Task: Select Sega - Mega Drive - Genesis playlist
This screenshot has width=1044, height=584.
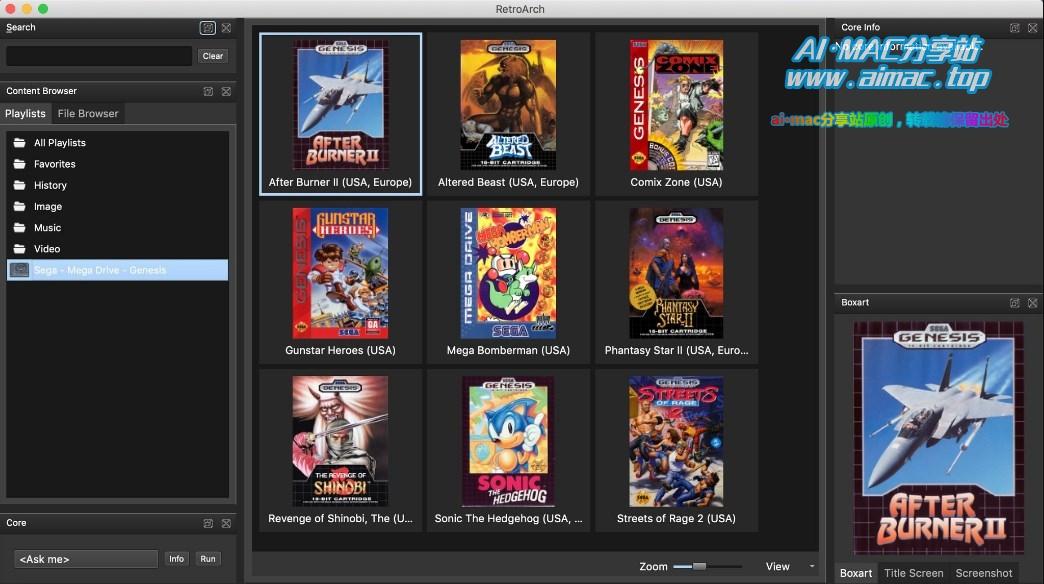Action: point(117,270)
